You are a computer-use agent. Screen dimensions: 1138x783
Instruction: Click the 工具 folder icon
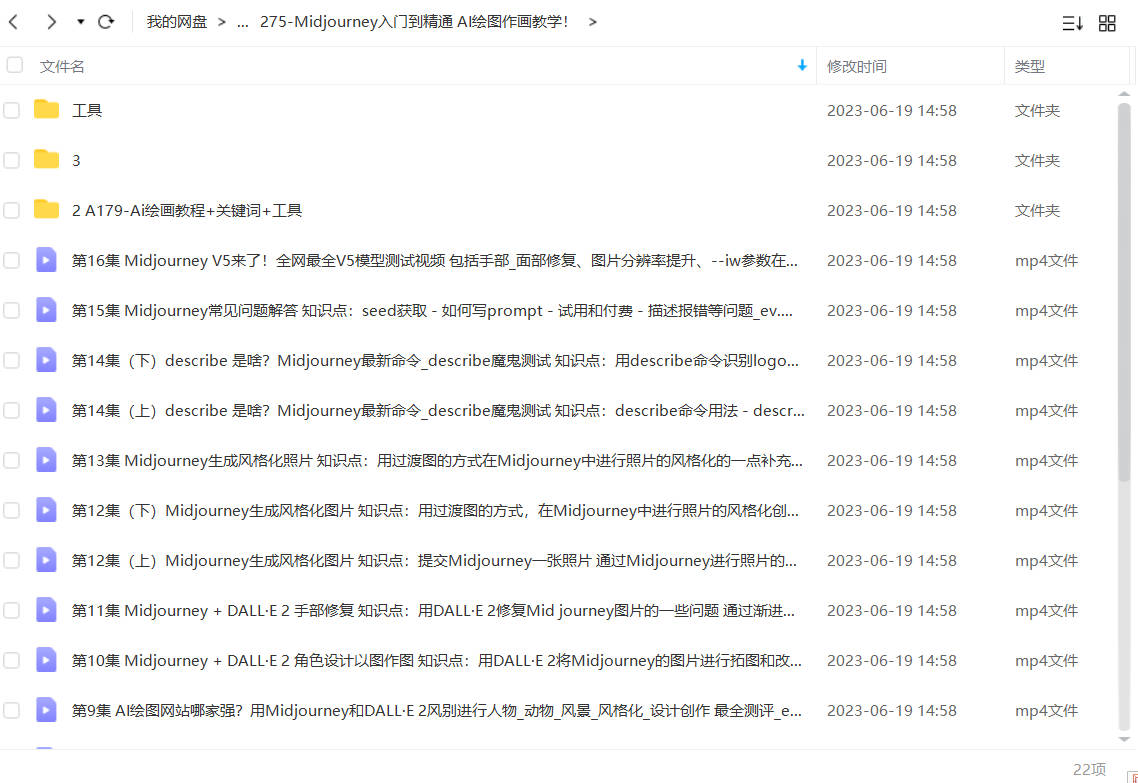[x=46, y=109]
